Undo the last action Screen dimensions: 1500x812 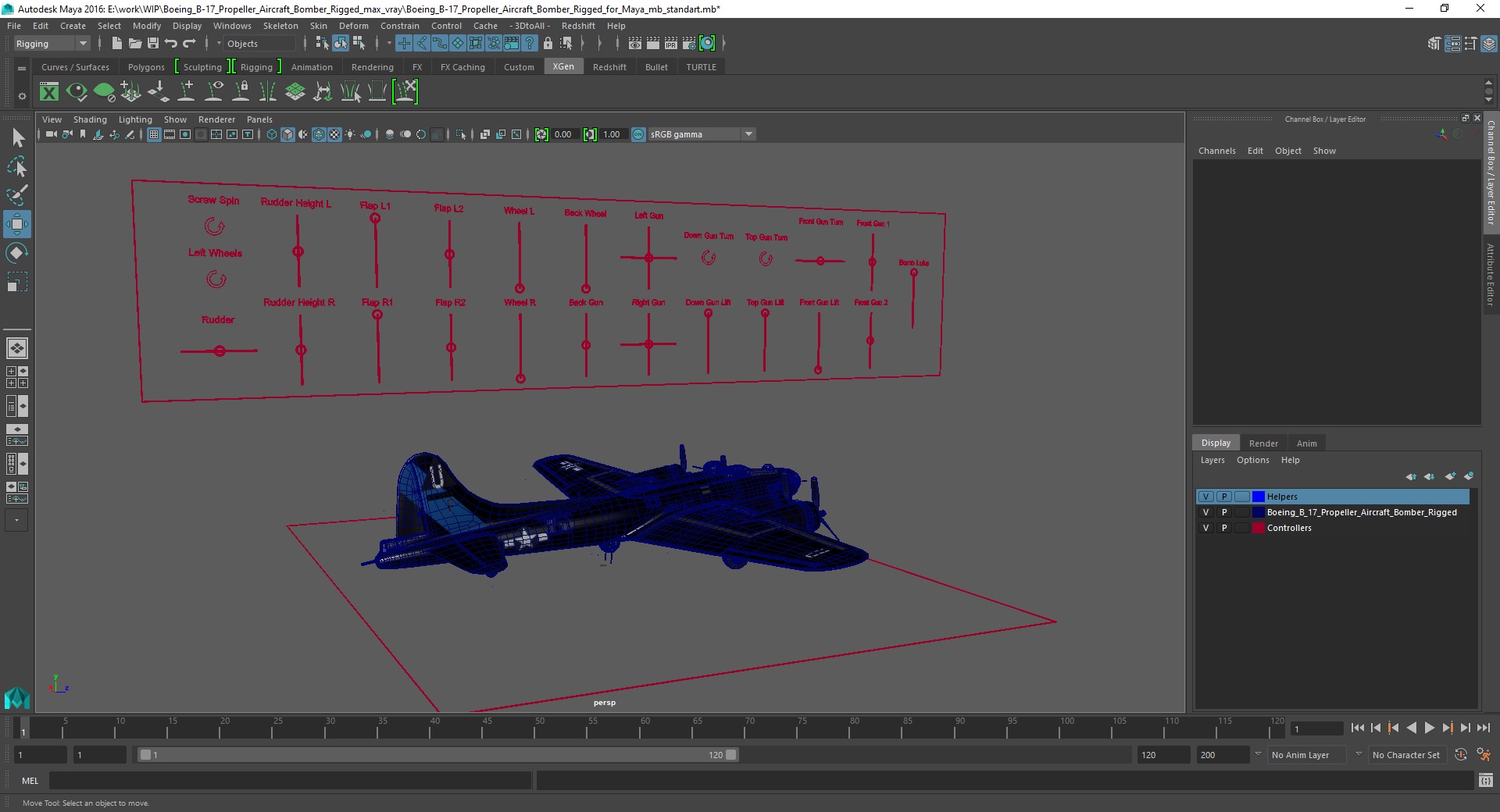pos(171,44)
